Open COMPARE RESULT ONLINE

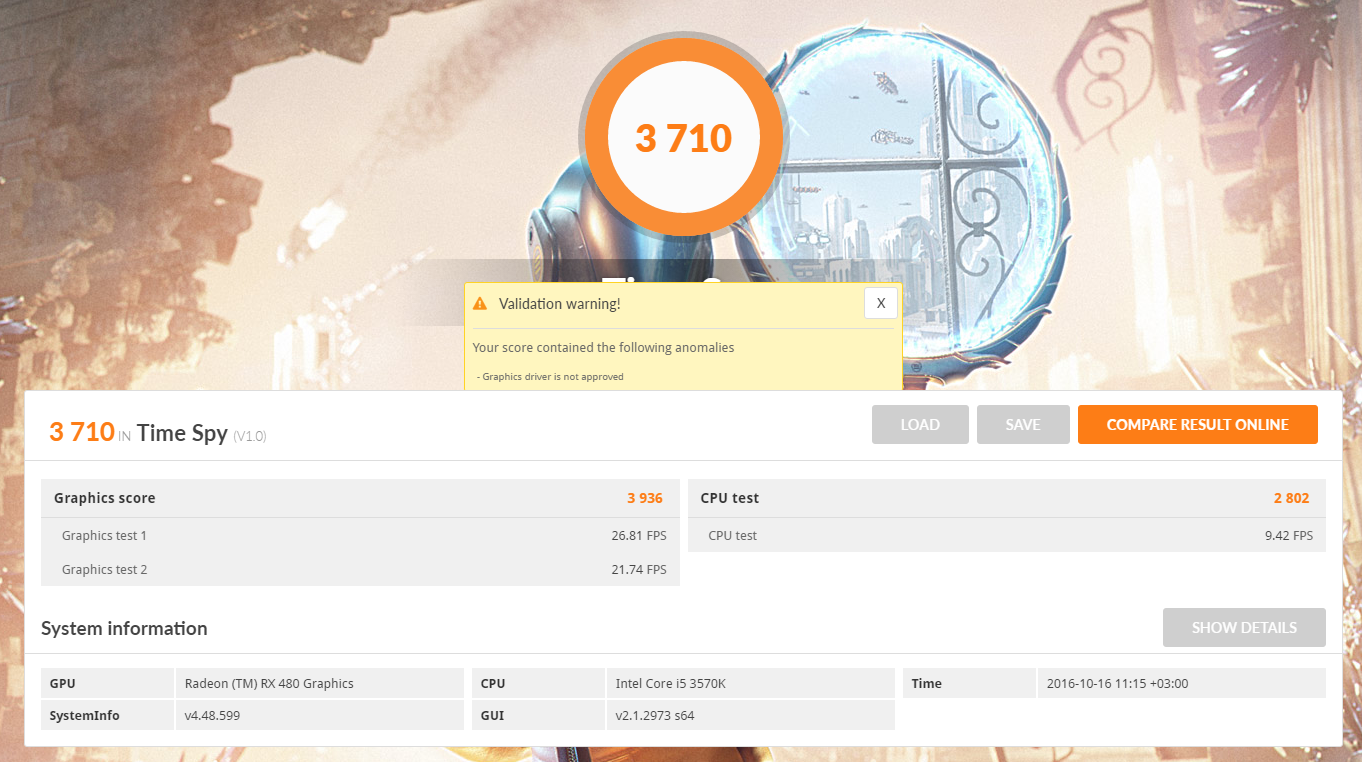[1197, 424]
